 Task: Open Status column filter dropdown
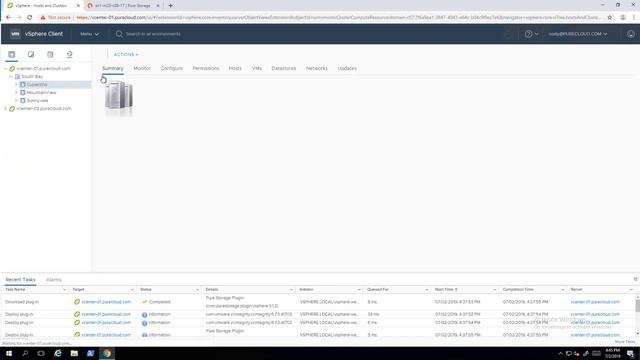coord(197,289)
